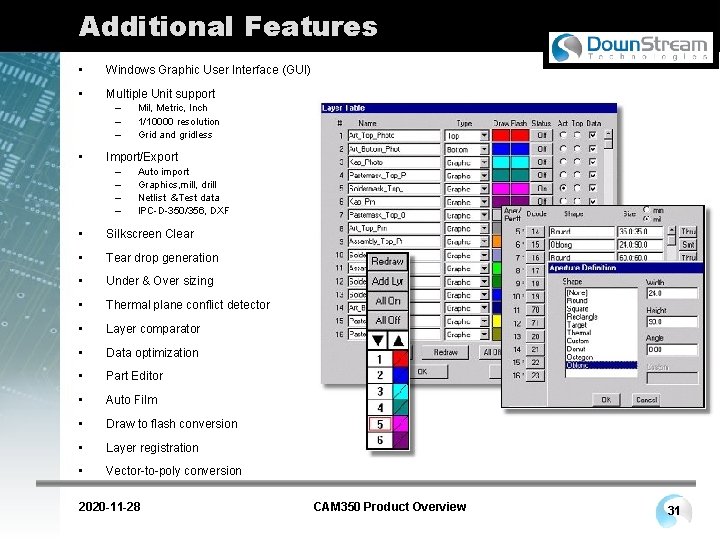Open the Type dropdown for layer 14
This screenshot has width=720, height=540.
point(484,308)
